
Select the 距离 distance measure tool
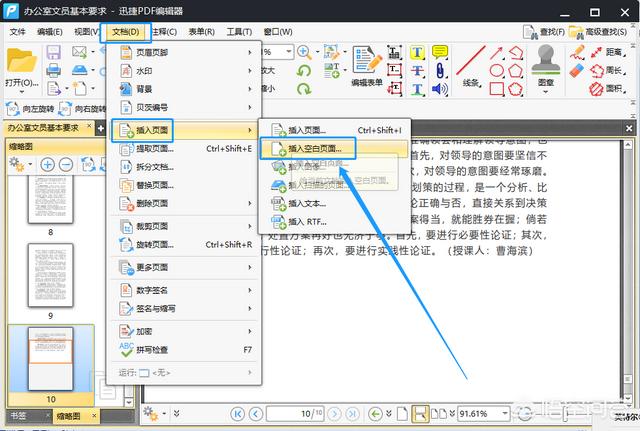[607, 52]
